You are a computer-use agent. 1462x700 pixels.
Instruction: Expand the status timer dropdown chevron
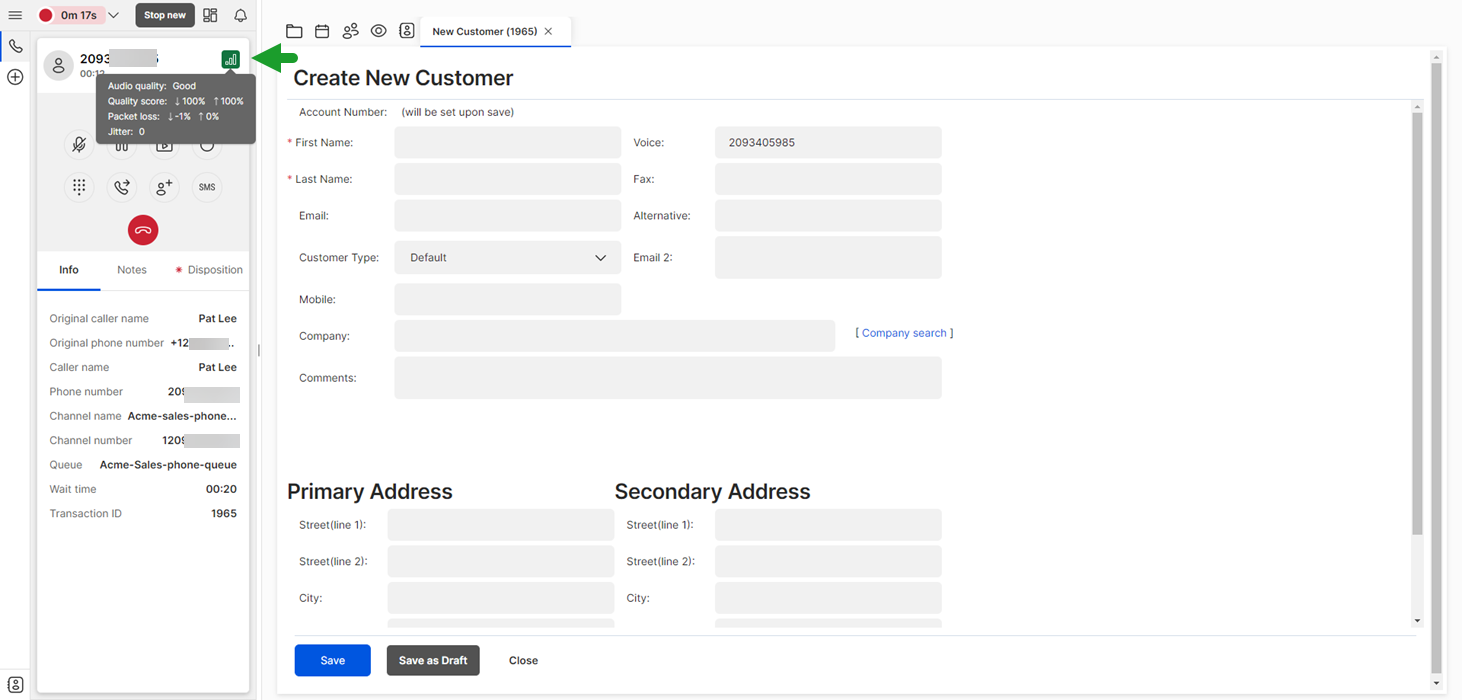pyautogui.click(x=113, y=16)
